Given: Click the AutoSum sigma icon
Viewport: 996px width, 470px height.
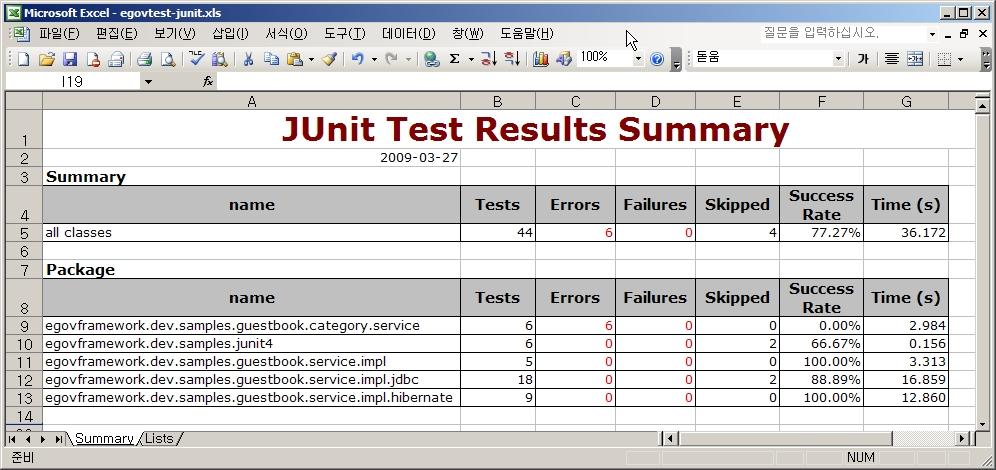Looking at the screenshot, I should (x=455, y=59).
